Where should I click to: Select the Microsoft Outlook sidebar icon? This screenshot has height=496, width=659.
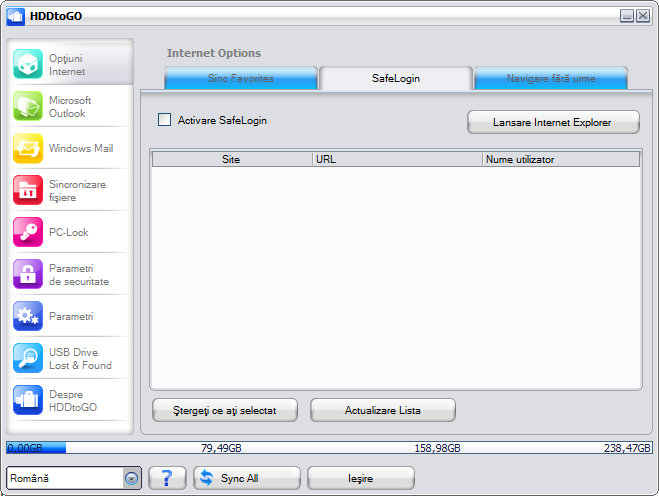point(28,106)
